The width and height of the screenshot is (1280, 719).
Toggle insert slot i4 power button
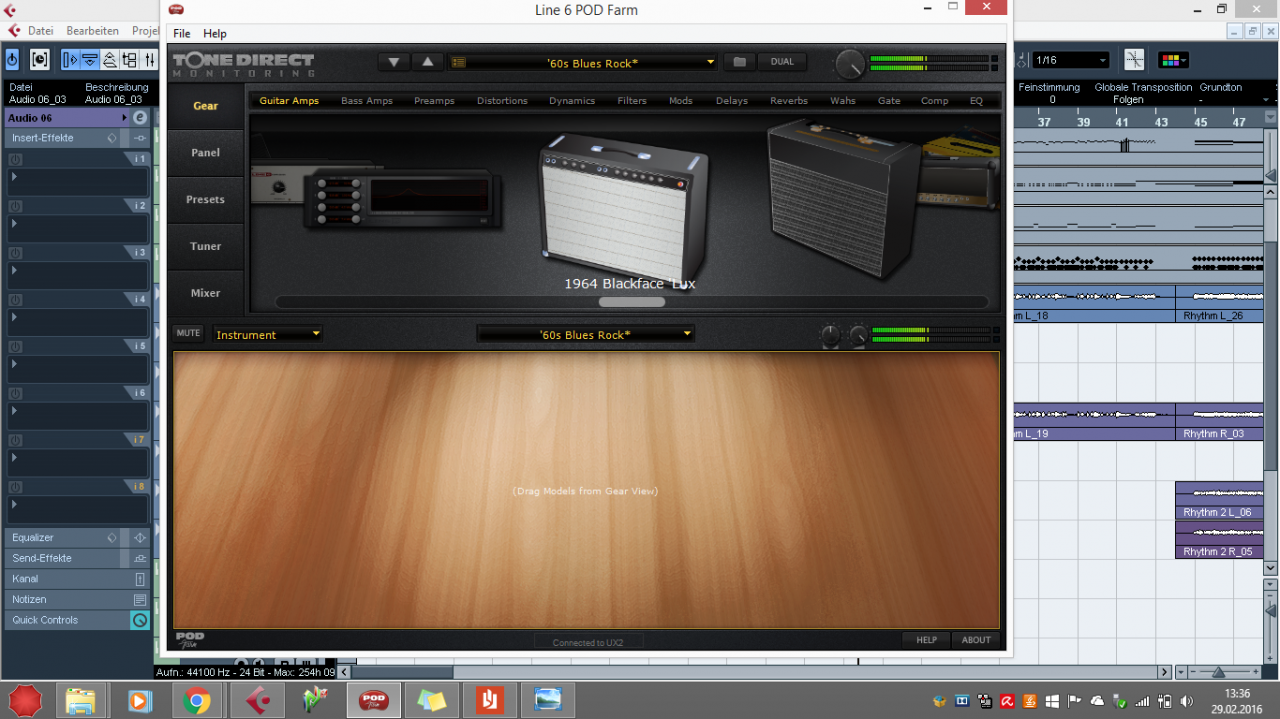pos(17,299)
